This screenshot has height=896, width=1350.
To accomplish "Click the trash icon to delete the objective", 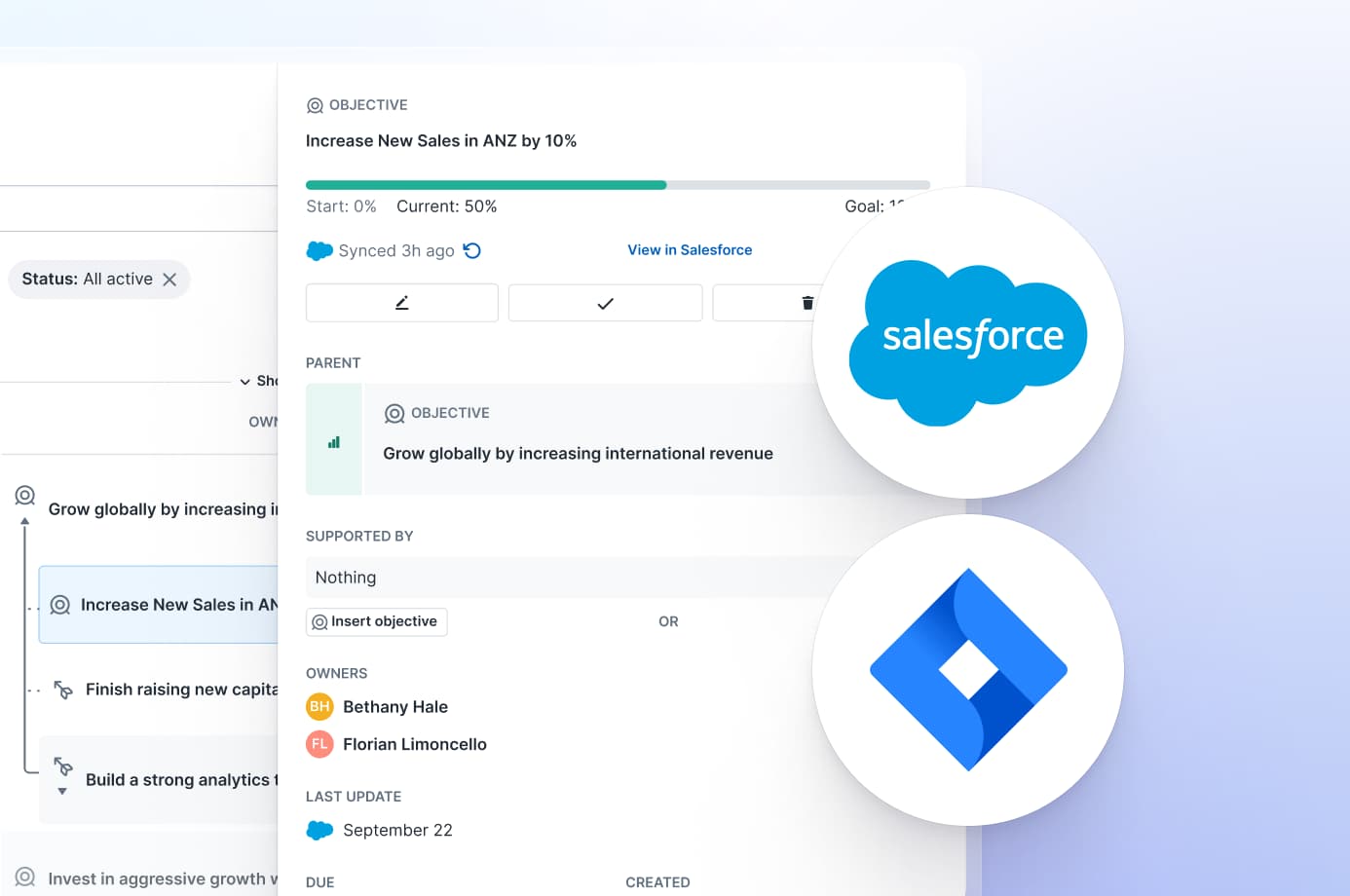I will [x=808, y=302].
